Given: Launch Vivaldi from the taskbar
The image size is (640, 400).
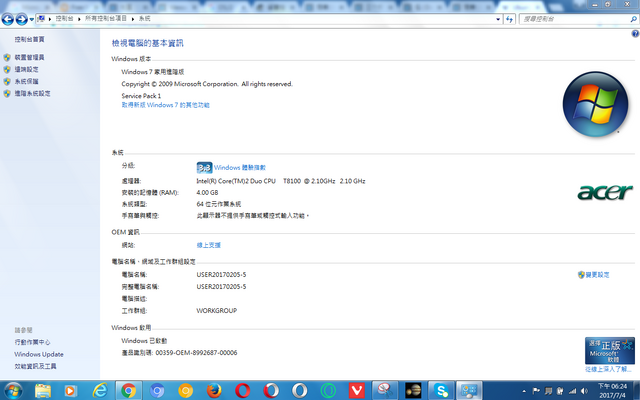Looking at the screenshot, I should pyautogui.click(x=356, y=391).
